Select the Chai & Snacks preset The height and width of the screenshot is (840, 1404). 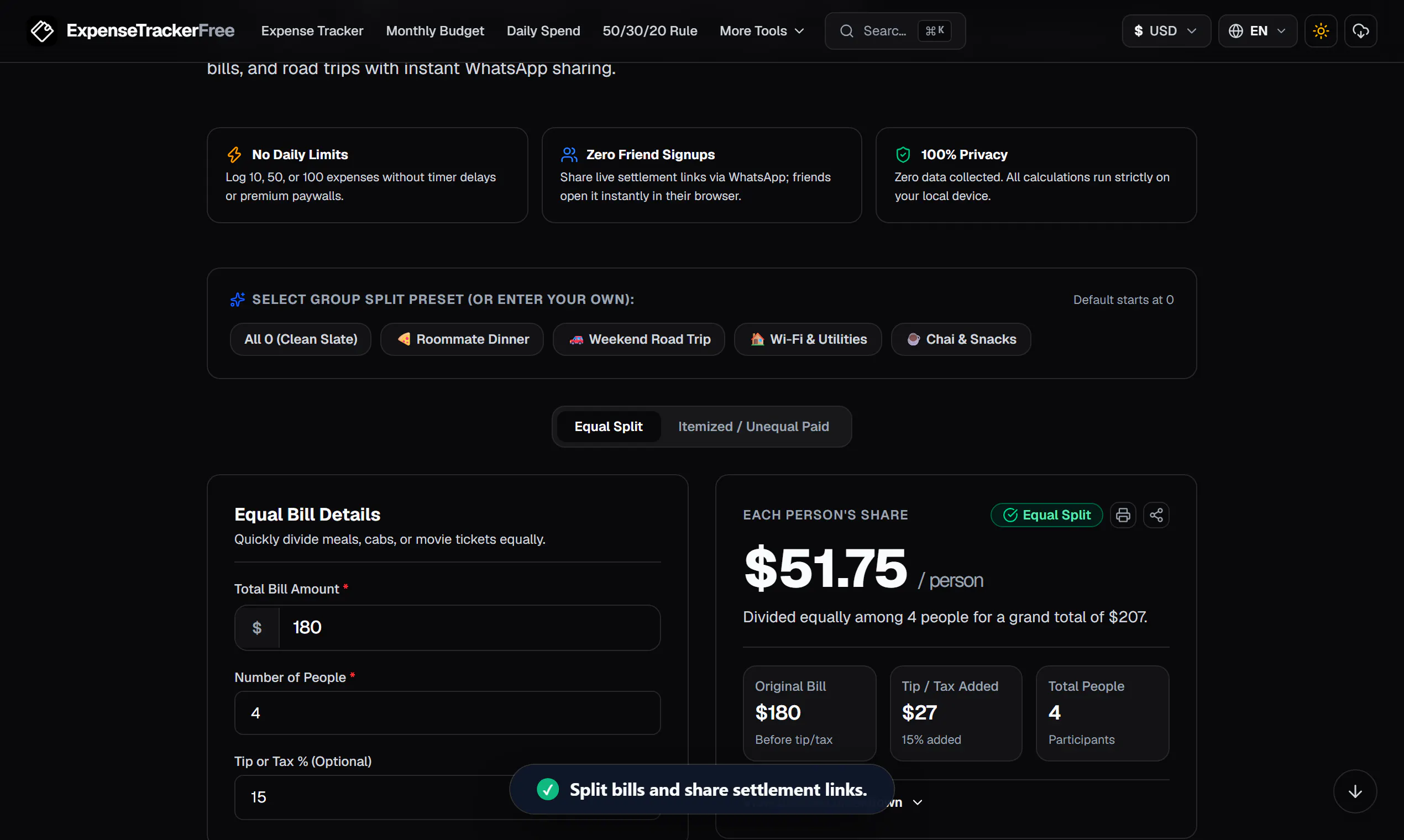pyautogui.click(x=961, y=339)
